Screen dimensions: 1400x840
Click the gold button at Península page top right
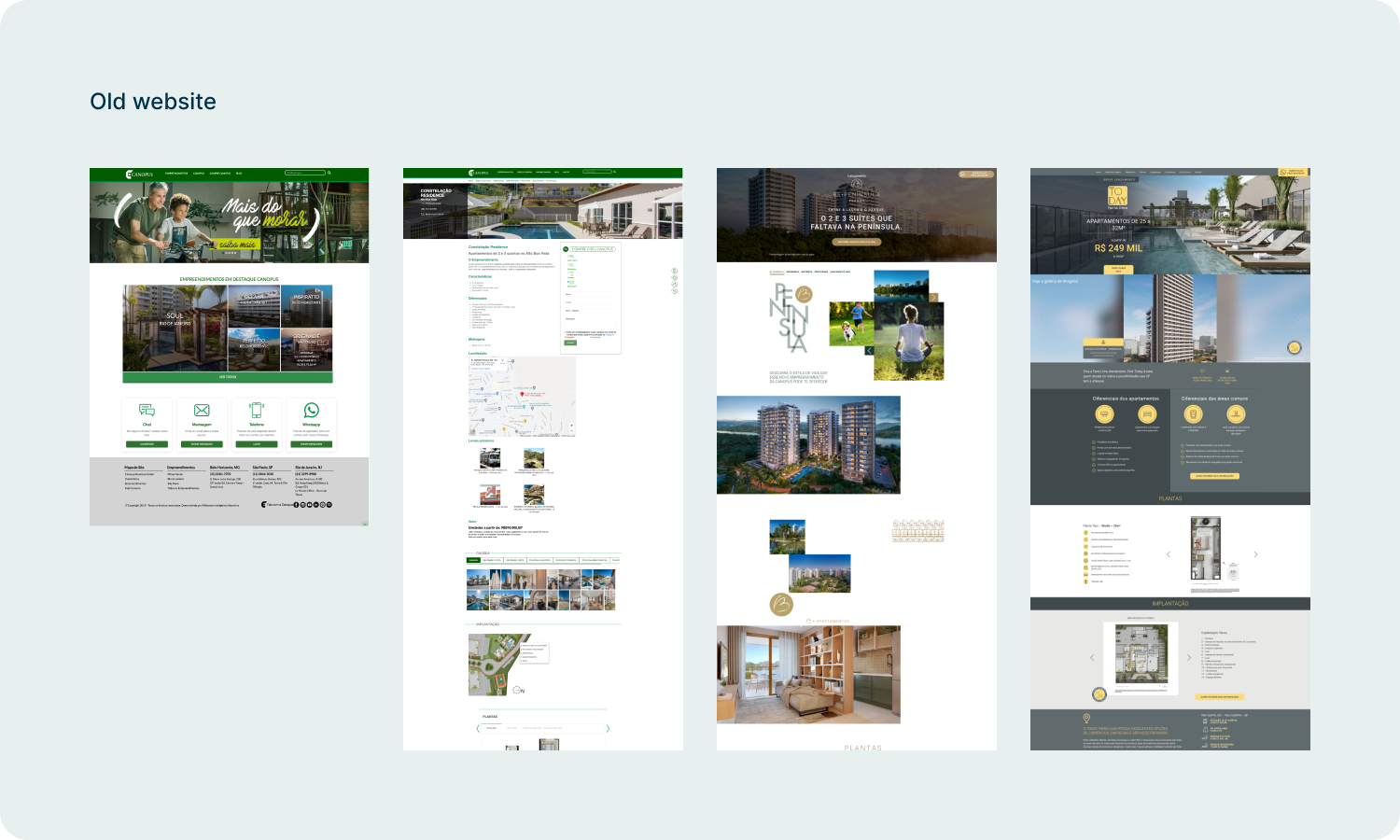pos(976,174)
